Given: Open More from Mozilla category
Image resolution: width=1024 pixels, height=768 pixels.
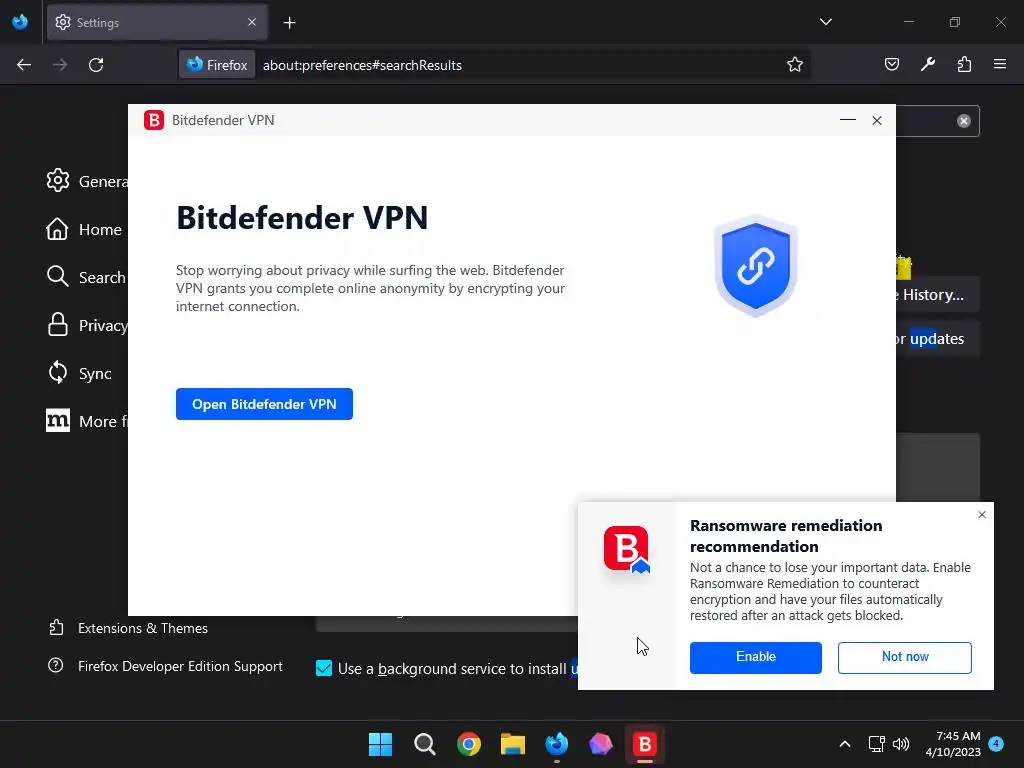Looking at the screenshot, I should coord(87,421).
